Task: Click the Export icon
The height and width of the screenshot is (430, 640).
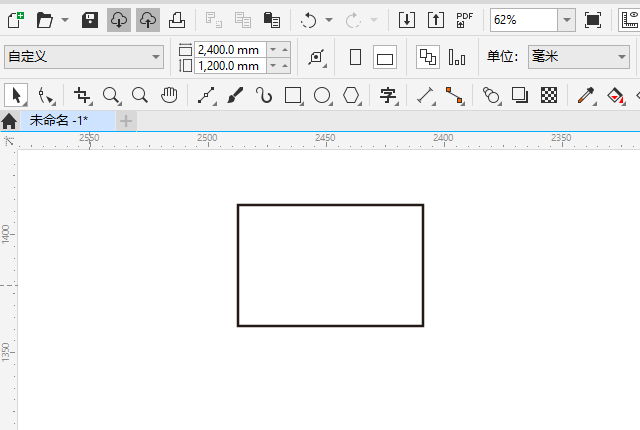Action: pos(436,20)
